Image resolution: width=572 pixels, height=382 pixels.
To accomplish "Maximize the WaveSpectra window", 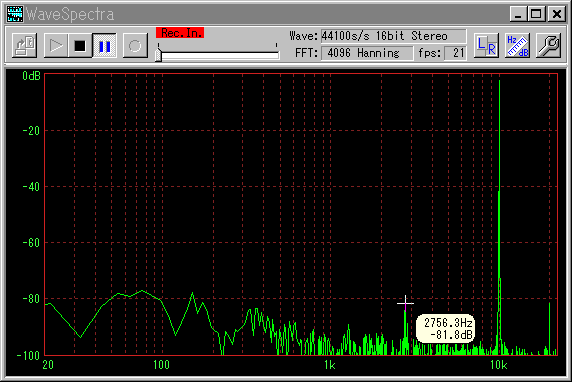I will (x=536, y=14).
